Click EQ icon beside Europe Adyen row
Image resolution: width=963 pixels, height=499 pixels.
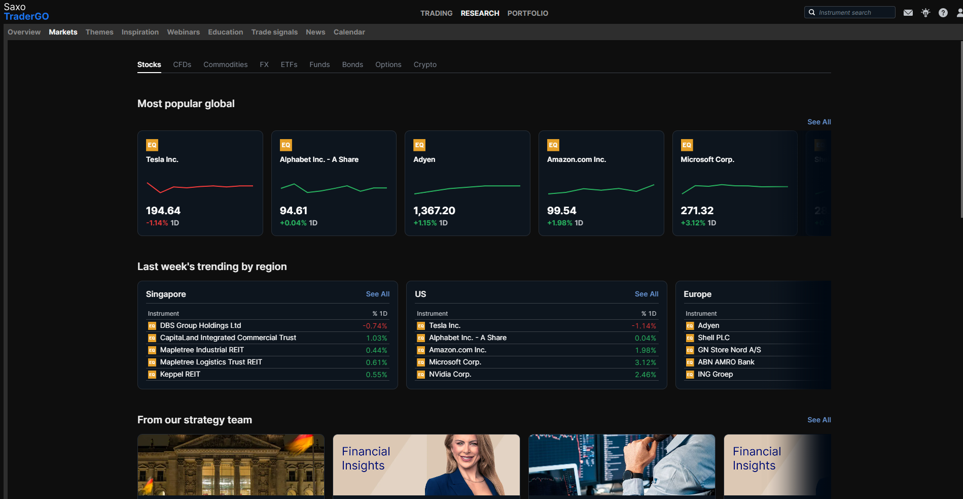[690, 326]
